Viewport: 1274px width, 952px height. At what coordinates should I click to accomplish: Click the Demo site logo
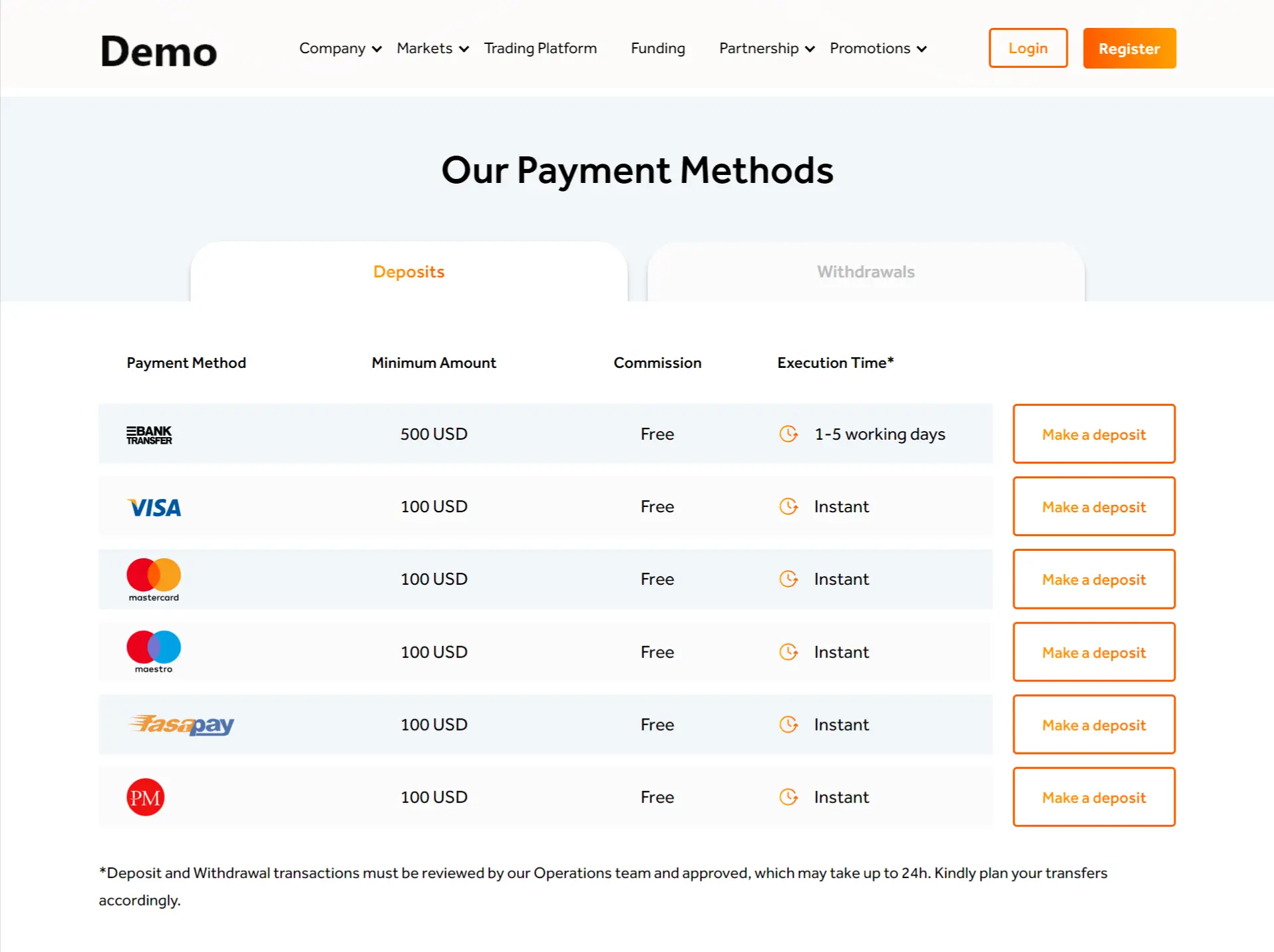(x=158, y=51)
